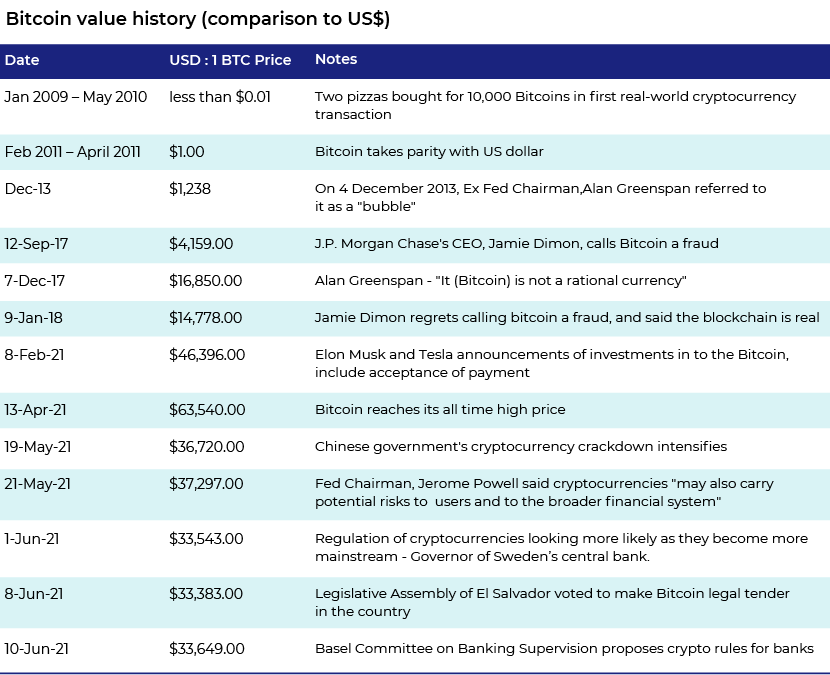Select the note about two pizzas bought
This screenshot has height=675, width=830.
[555, 105]
